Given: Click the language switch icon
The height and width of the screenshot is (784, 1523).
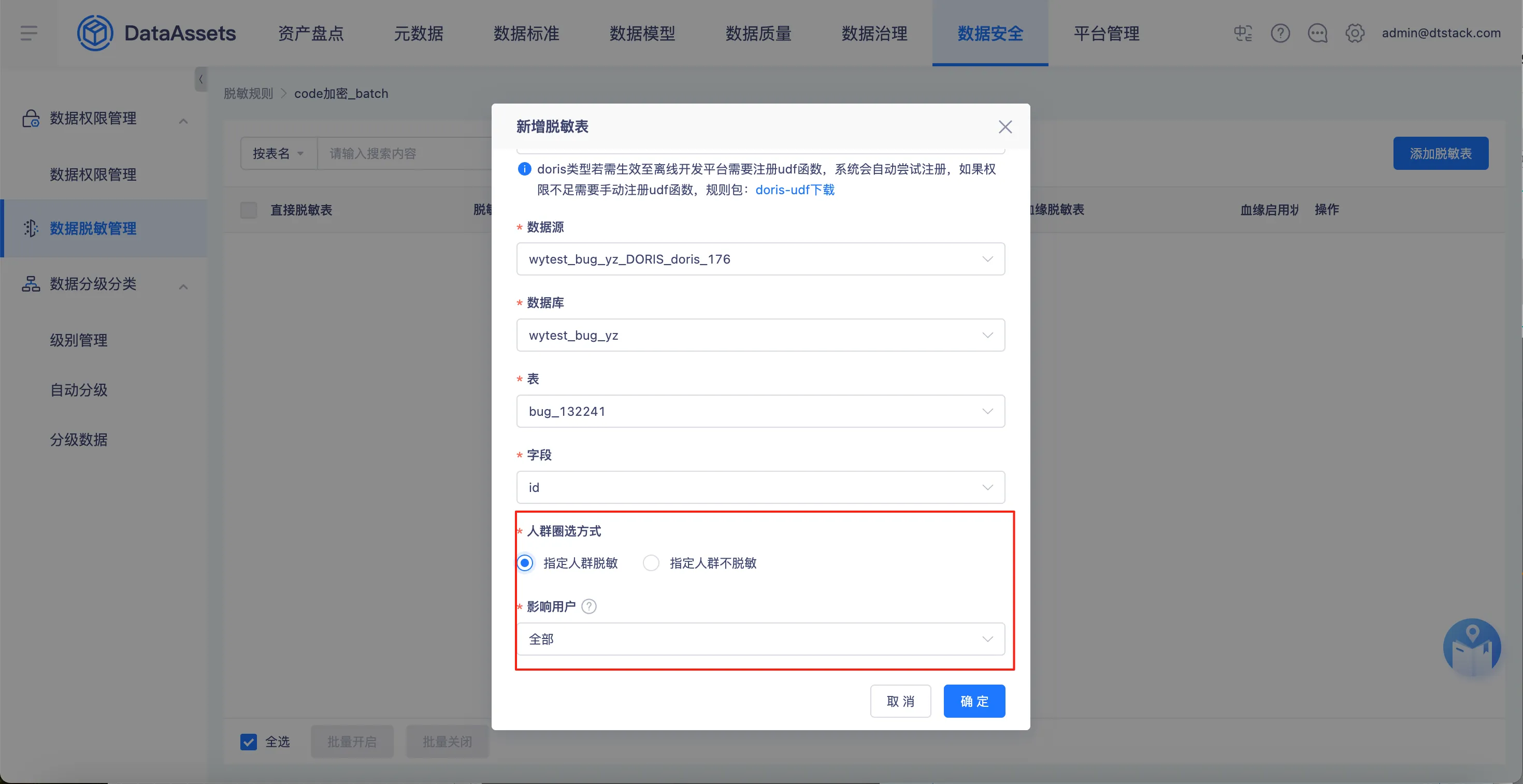Looking at the screenshot, I should (1243, 33).
